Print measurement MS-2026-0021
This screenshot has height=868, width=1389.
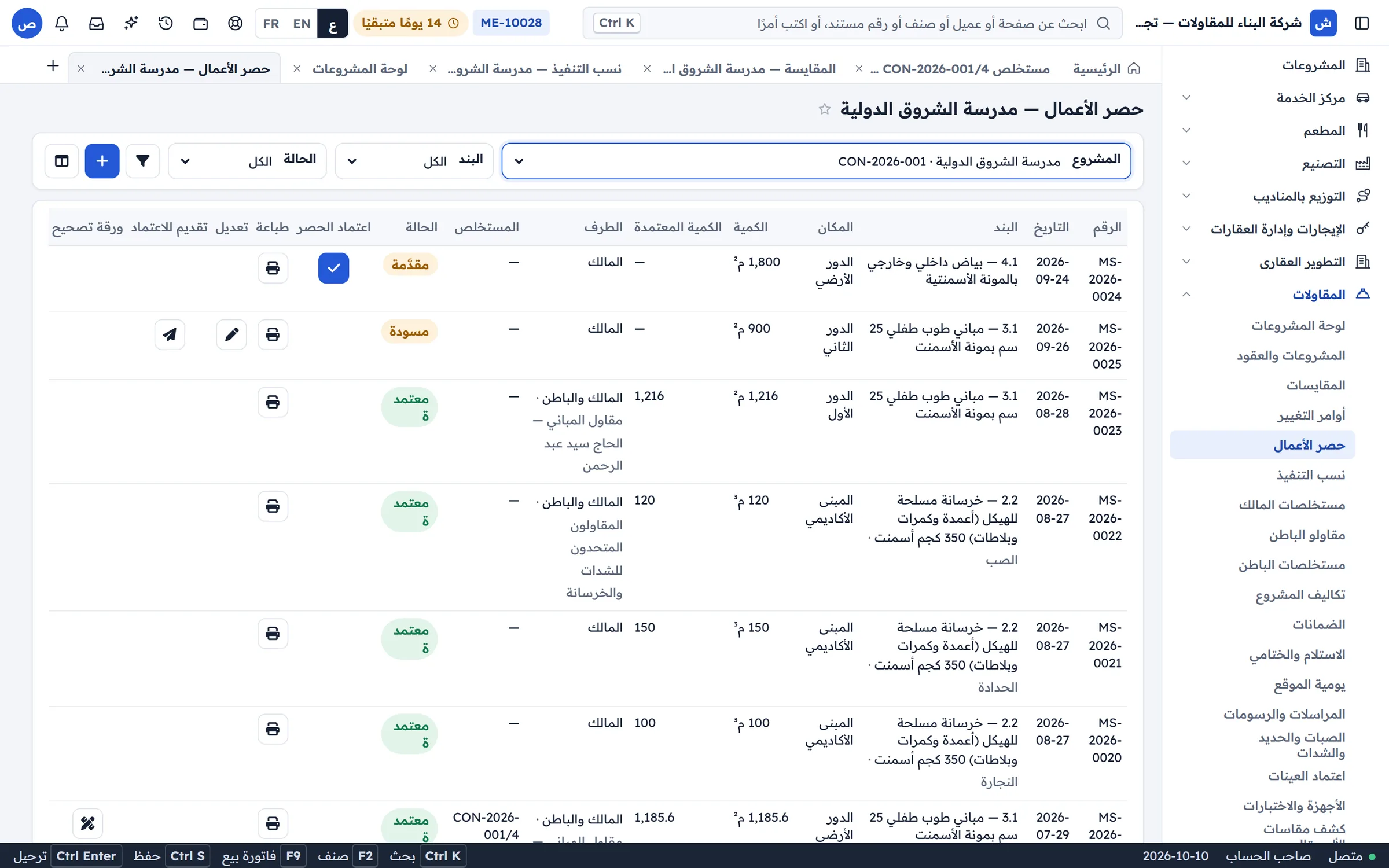[x=273, y=634]
